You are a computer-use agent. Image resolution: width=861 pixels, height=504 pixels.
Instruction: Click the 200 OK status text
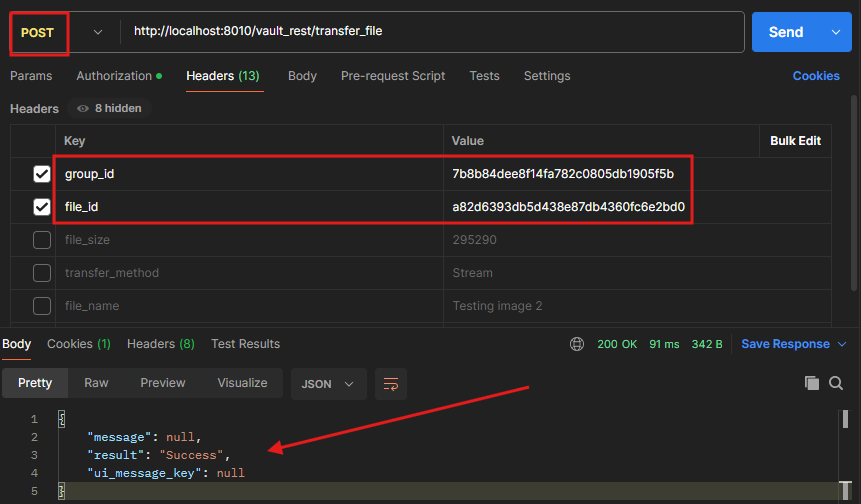[x=617, y=344]
